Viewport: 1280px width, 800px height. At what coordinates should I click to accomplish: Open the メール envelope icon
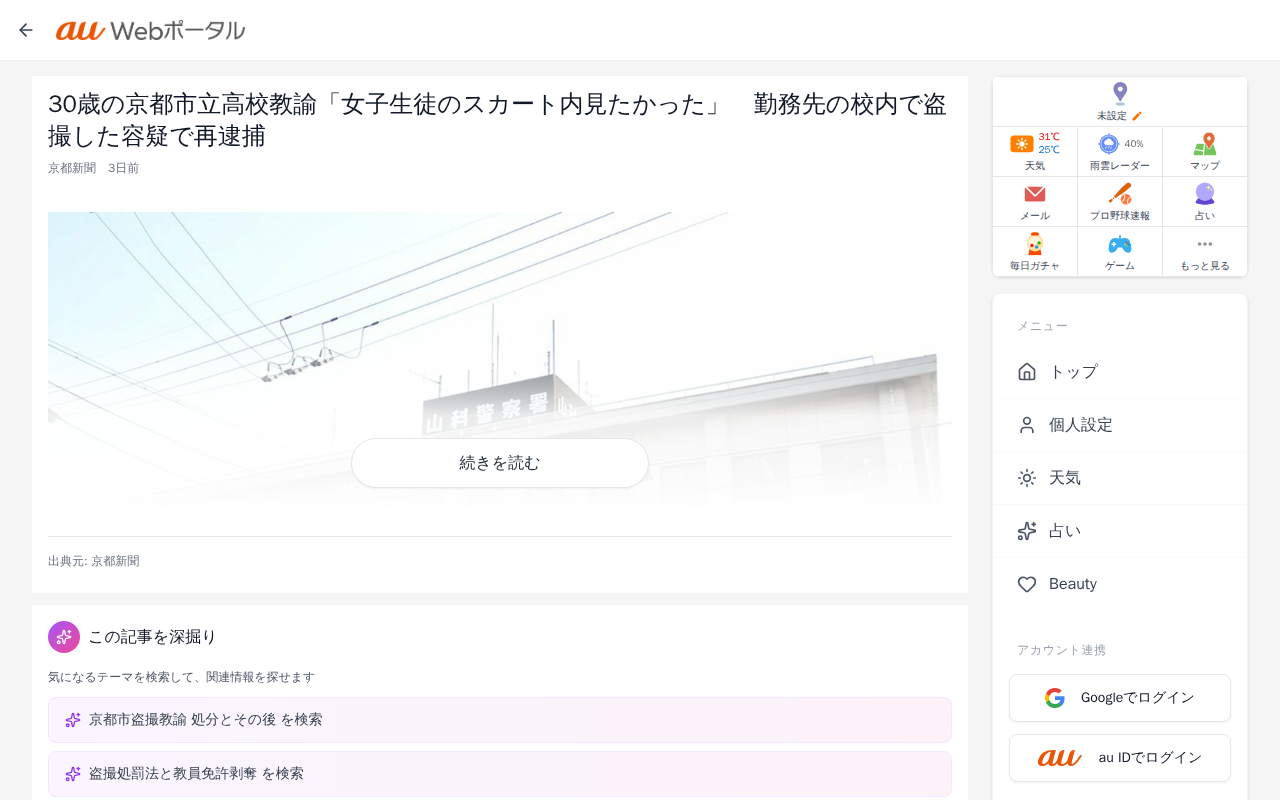click(x=1035, y=194)
